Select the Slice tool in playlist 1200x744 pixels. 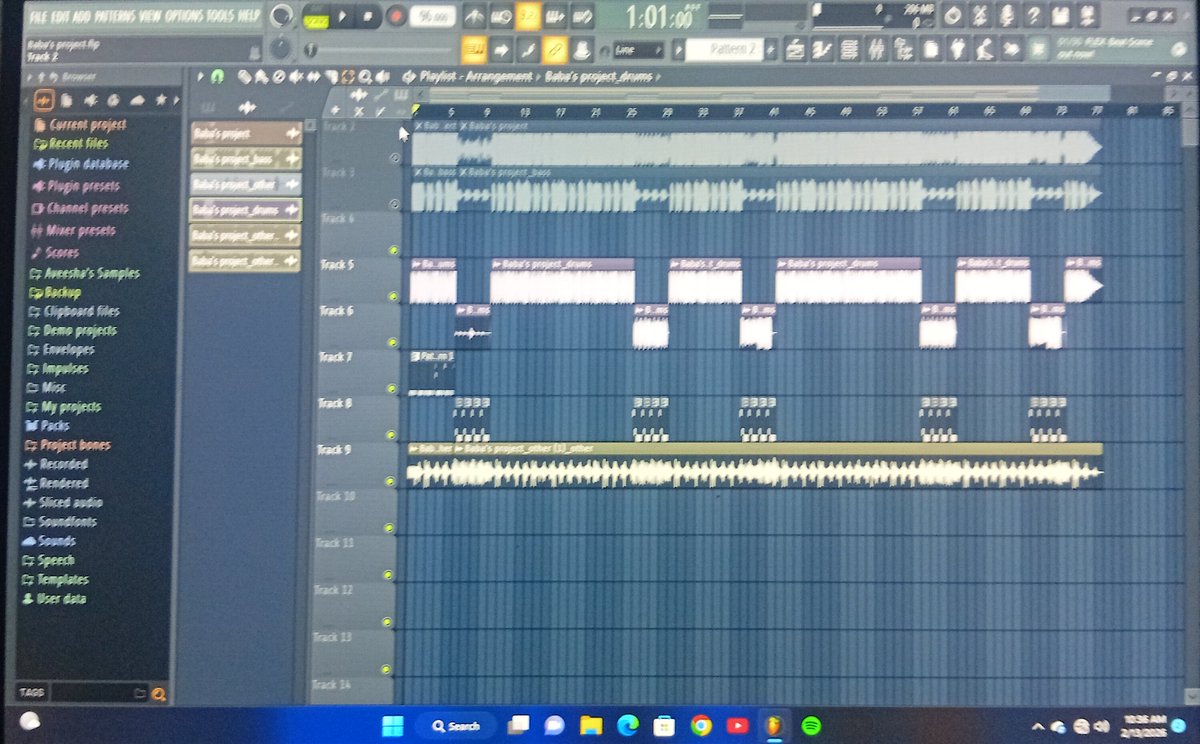click(x=331, y=77)
